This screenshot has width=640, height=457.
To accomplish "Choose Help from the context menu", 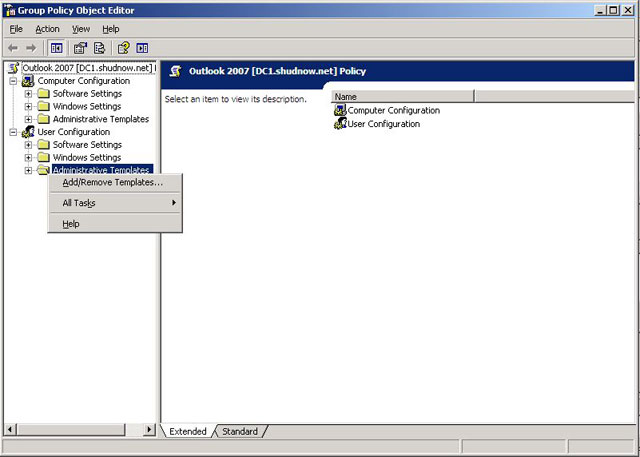I will (115, 224).
